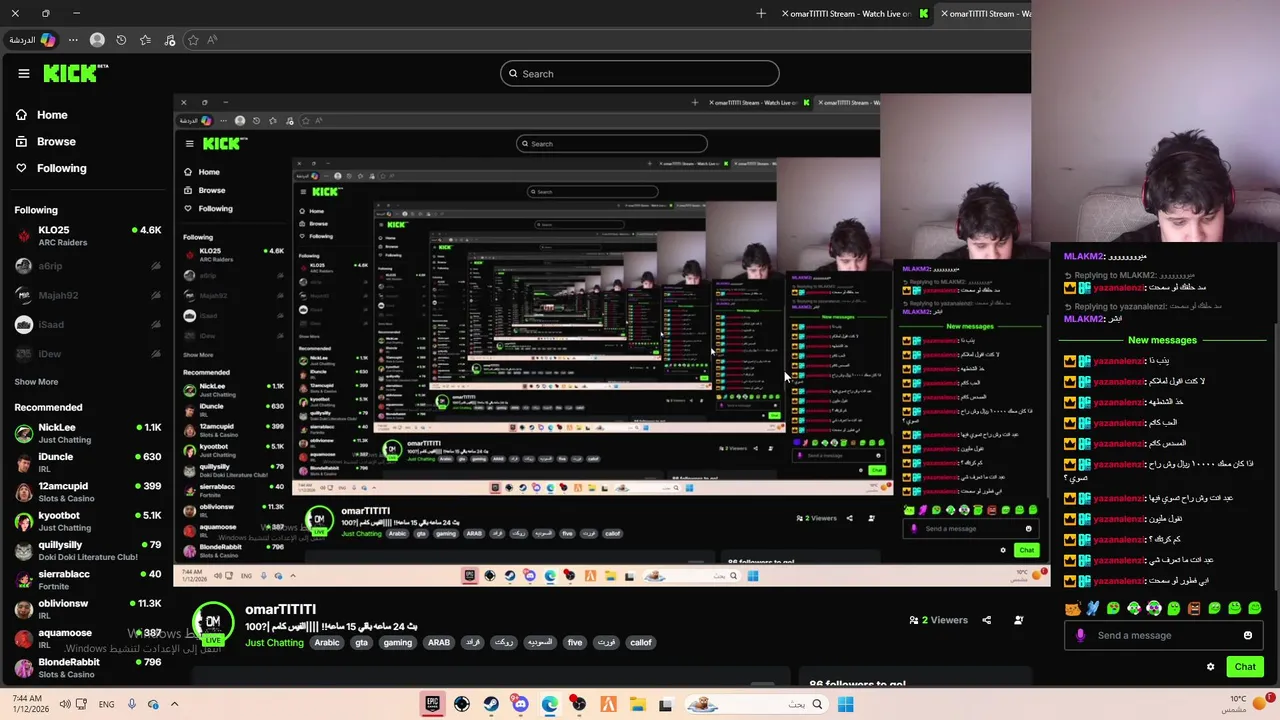The image size is (1280, 720).
Task: Open lDuncle recommended channel
Action: point(87,463)
